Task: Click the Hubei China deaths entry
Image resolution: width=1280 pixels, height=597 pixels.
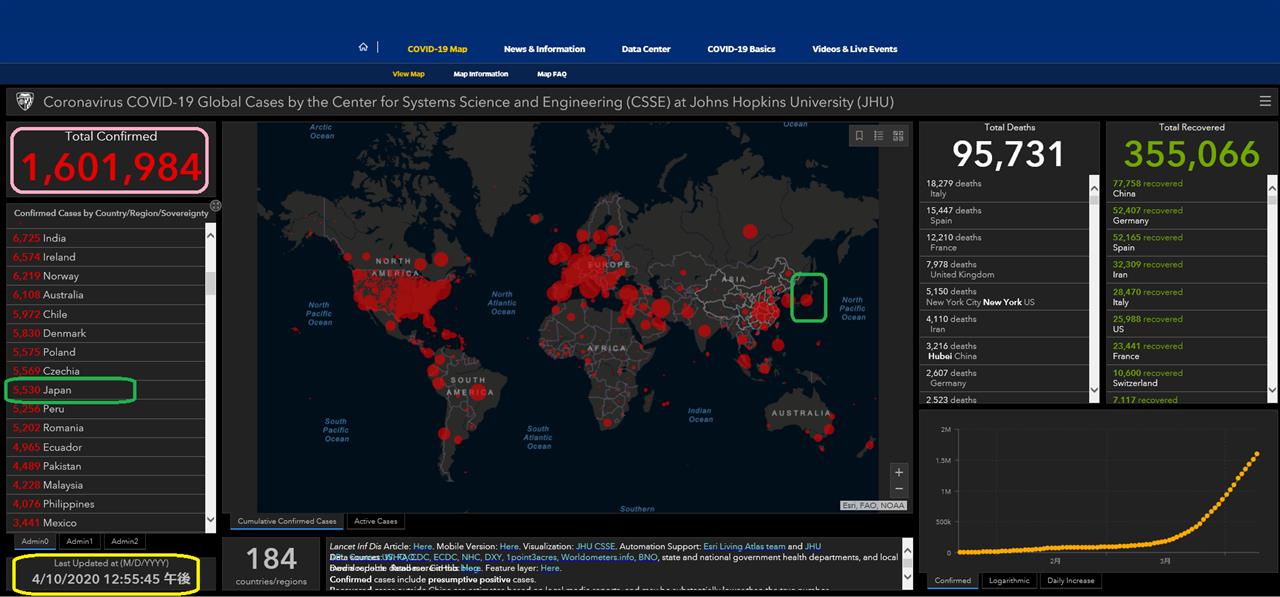Action: [x=1003, y=351]
